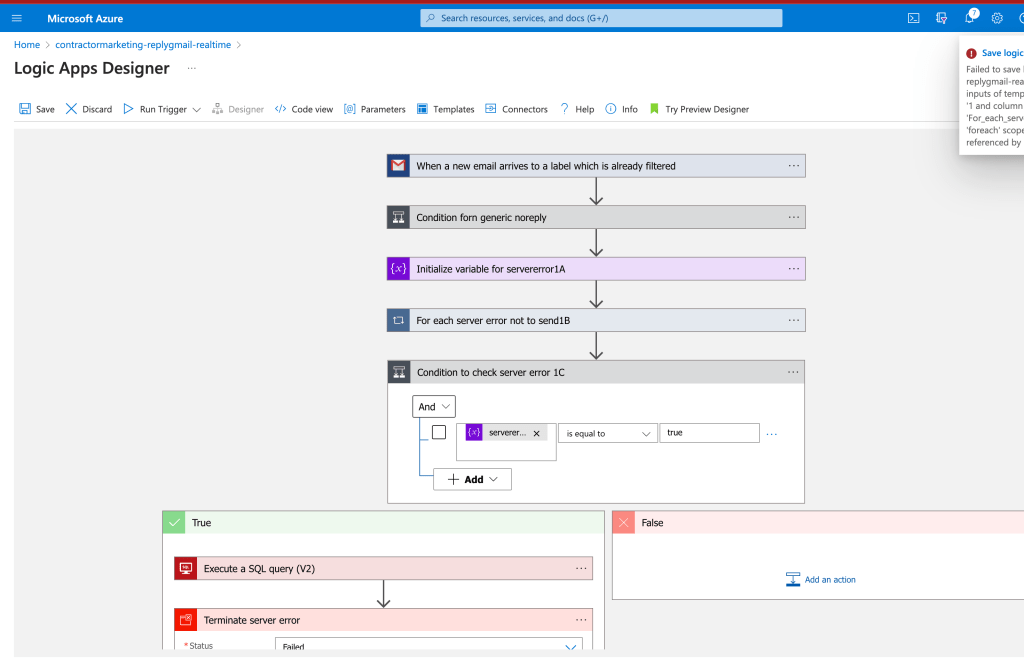The width and height of the screenshot is (1024, 671).
Task: Open Connectors from the toolbar
Action: [x=517, y=109]
